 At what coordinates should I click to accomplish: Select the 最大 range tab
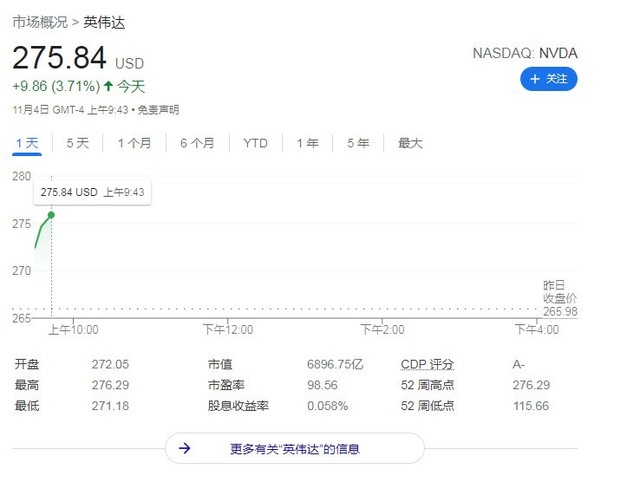coord(410,143)
